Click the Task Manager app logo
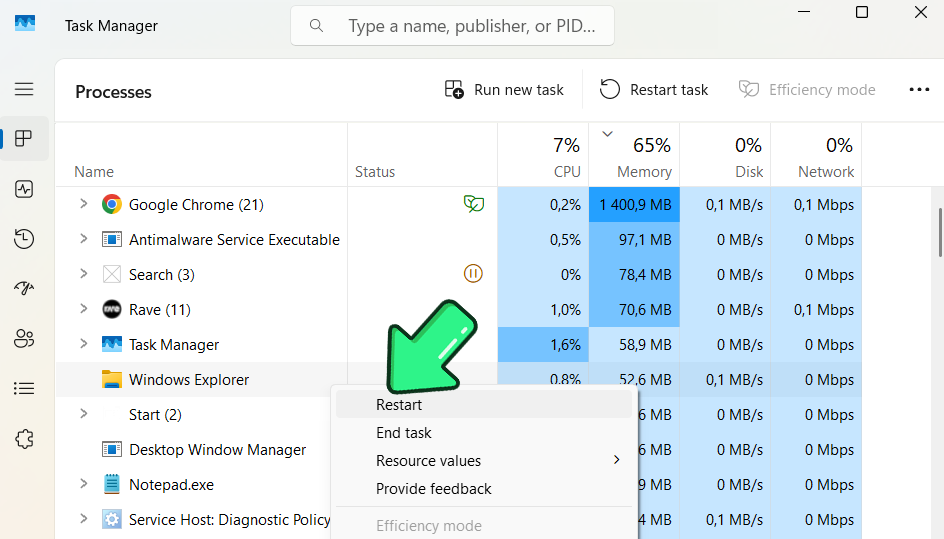Screen dimensions: 944x539 [25, 23]
